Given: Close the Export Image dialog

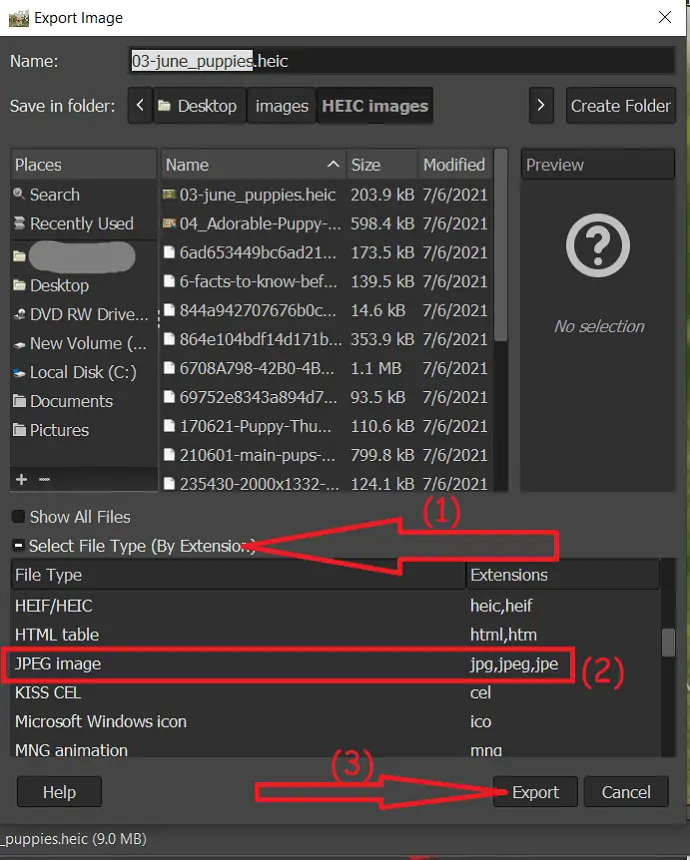Looking at the screenshot, I should pos(665,18).
